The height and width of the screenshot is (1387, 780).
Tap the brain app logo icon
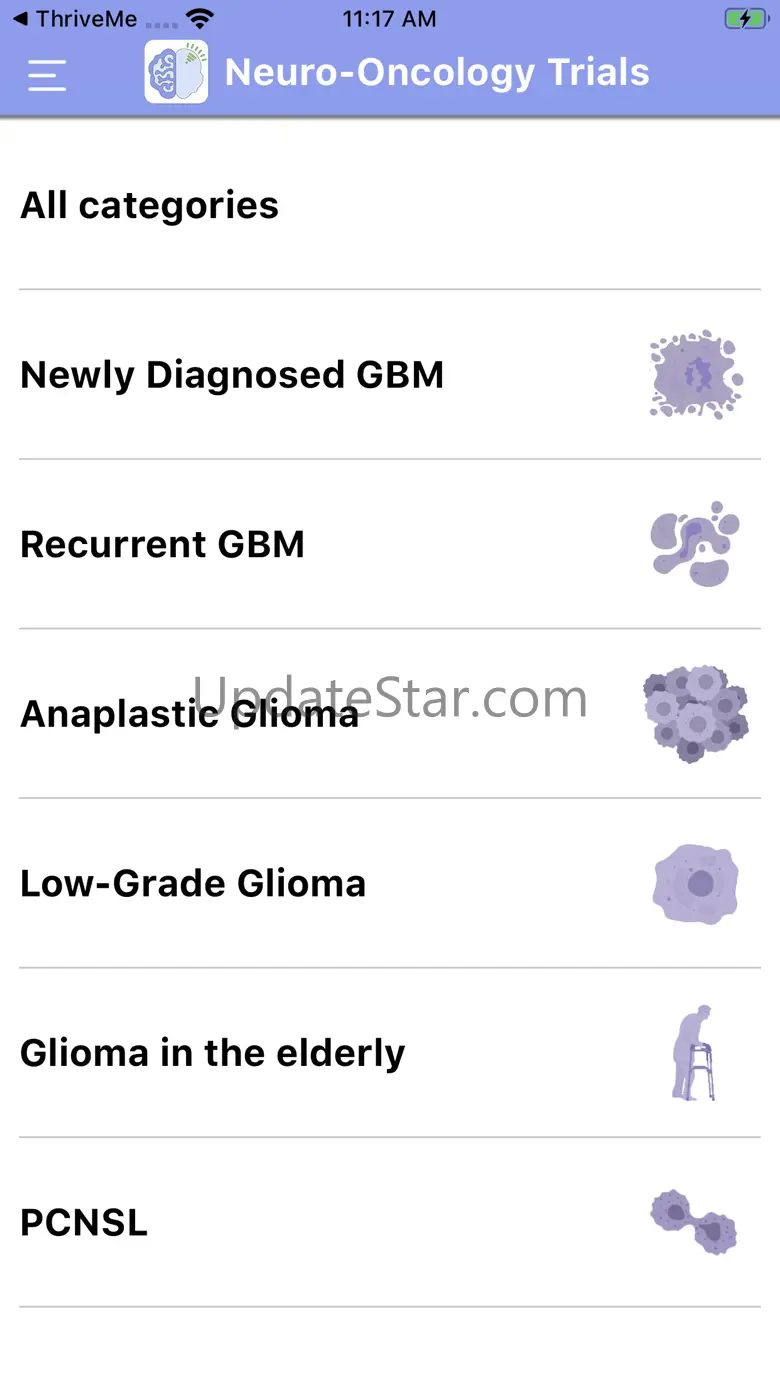(176, 72)
